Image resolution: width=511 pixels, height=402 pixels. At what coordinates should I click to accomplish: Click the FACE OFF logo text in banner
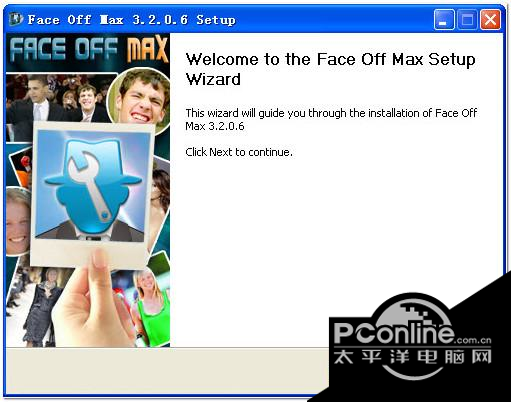pos(64,50)
